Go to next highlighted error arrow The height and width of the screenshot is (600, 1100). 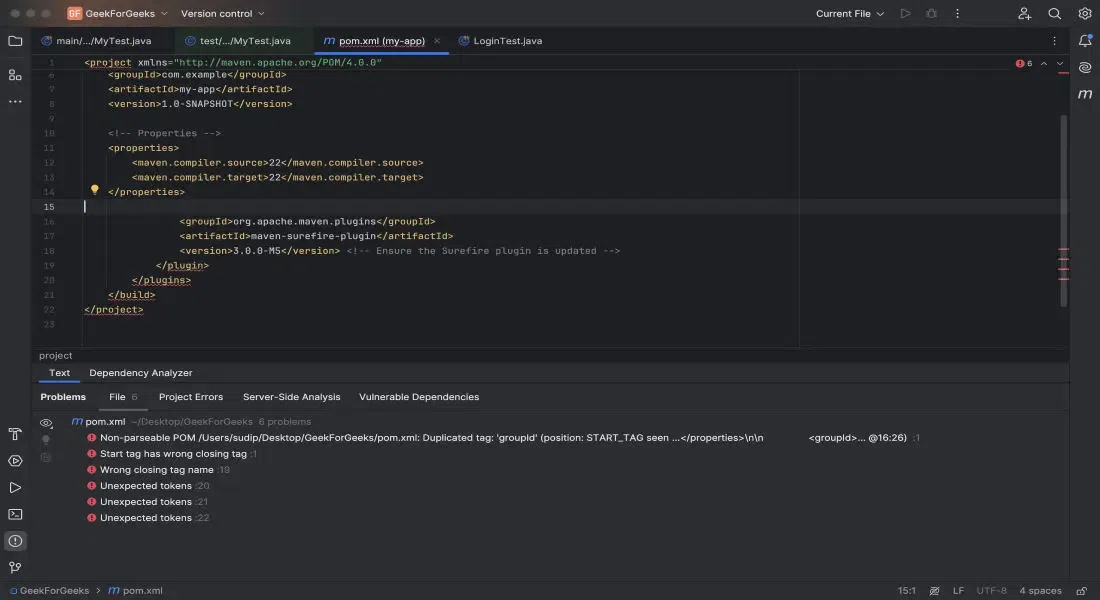pyautogui.click(x=1060, y=63)
